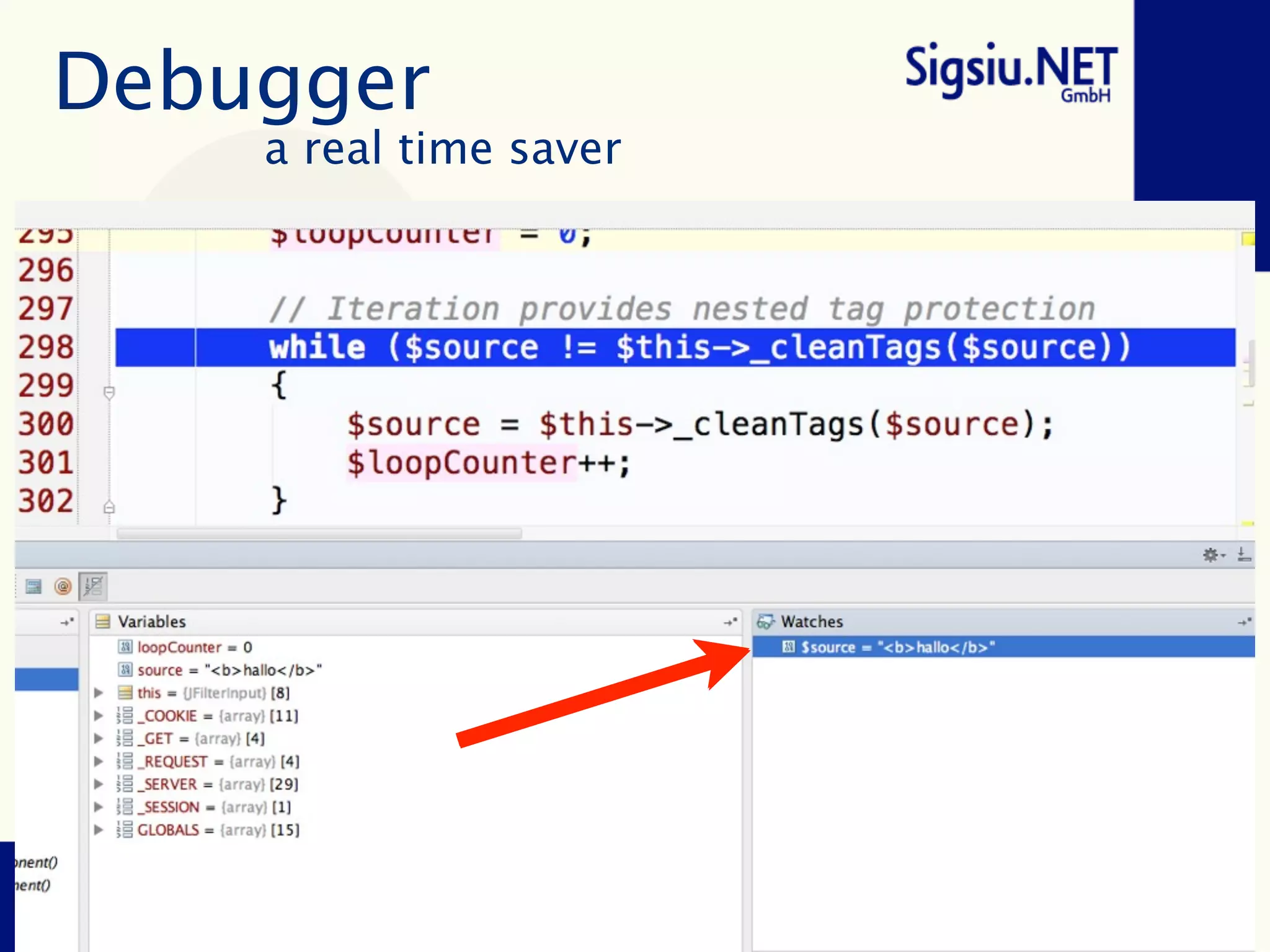Image resolution: width=1270 pixels, height=952 pixels.
Task: Click the Variables panel tab
Action: click(x=152, y=622)
